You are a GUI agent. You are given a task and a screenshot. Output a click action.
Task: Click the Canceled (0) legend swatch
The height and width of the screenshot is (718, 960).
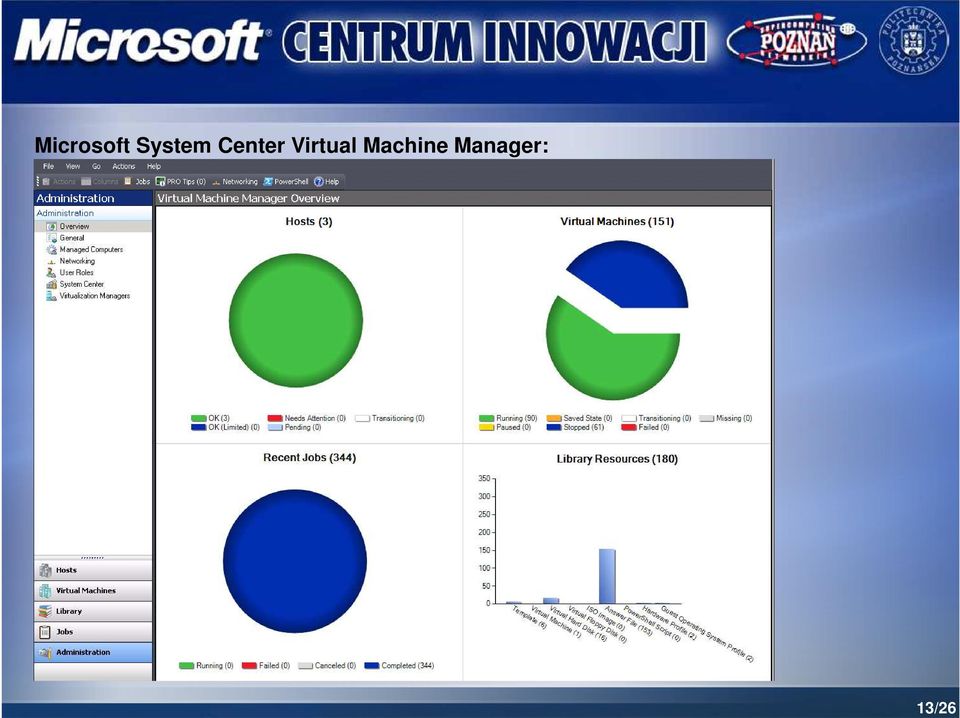point(306,666)
